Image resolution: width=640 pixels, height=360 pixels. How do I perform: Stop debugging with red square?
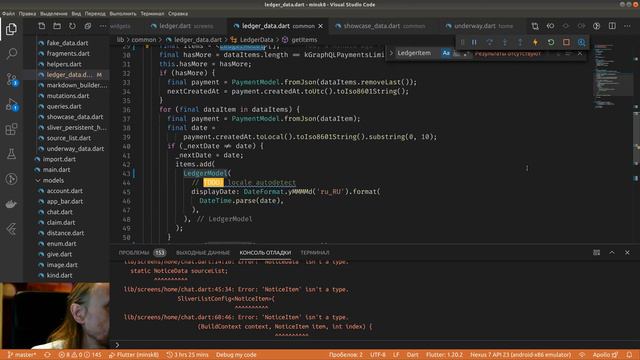click(566, 42)
